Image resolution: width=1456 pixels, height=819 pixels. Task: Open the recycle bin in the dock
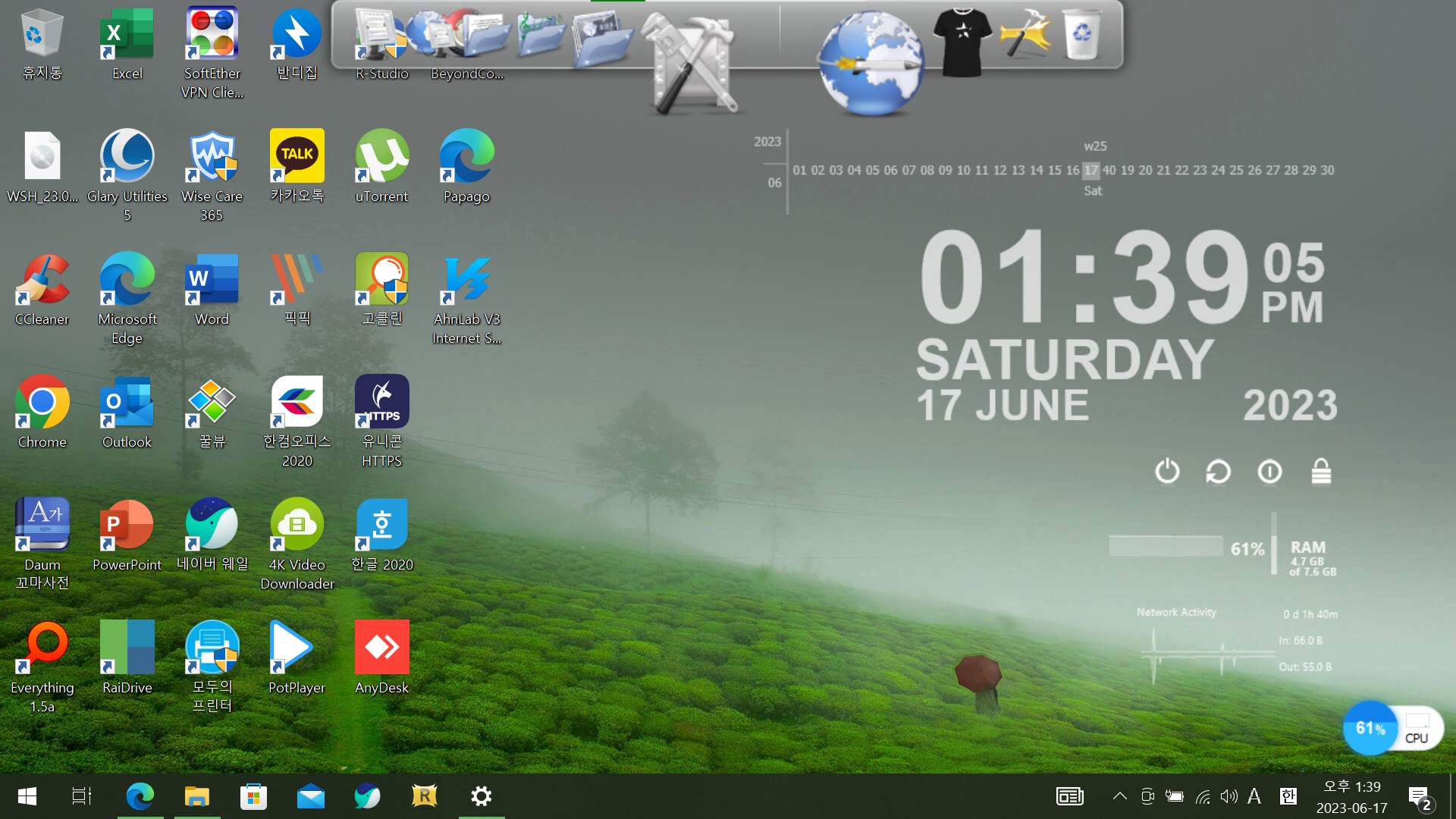click(1082, 34)
